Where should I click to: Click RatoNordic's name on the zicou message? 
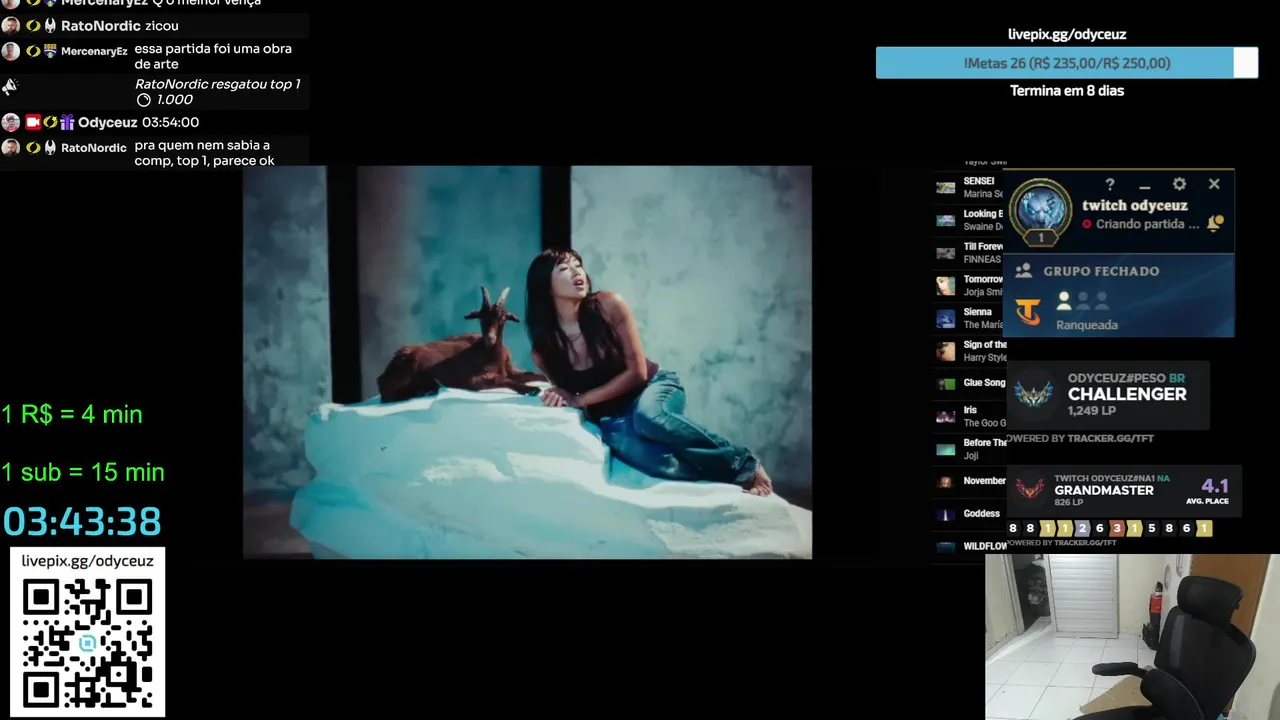pyautogui.click(x=101, y=26)
